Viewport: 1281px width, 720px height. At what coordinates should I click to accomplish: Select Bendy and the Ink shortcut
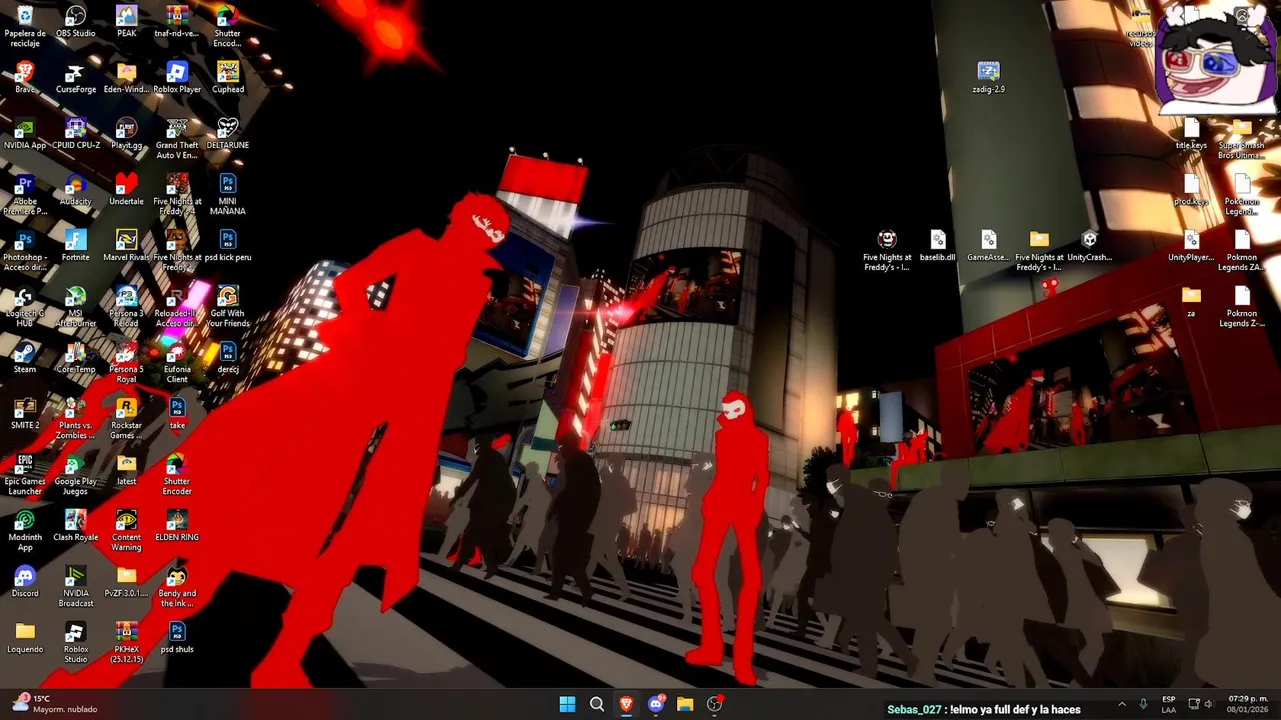tap(177, 586)
